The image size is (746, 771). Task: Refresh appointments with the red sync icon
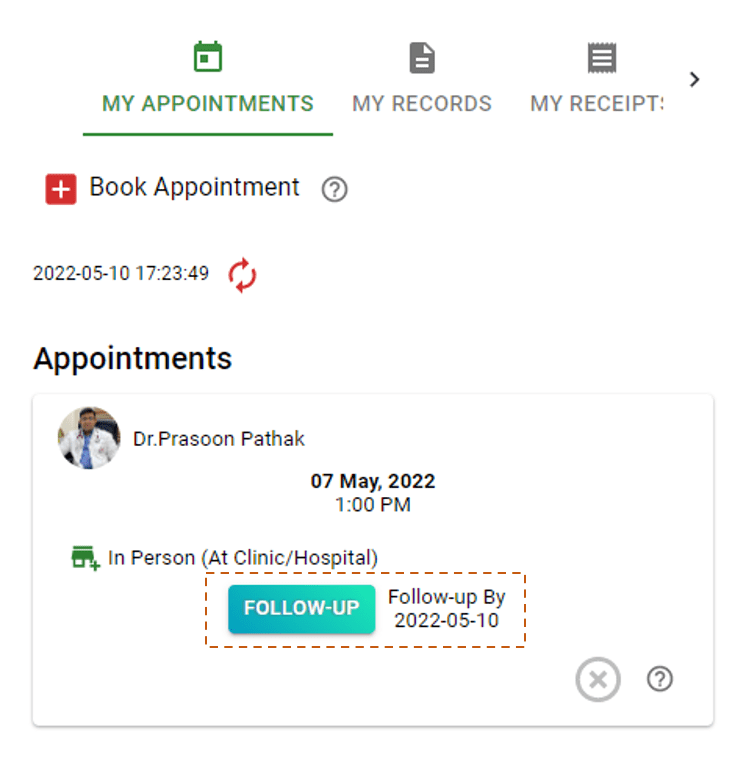click(242, 274)
